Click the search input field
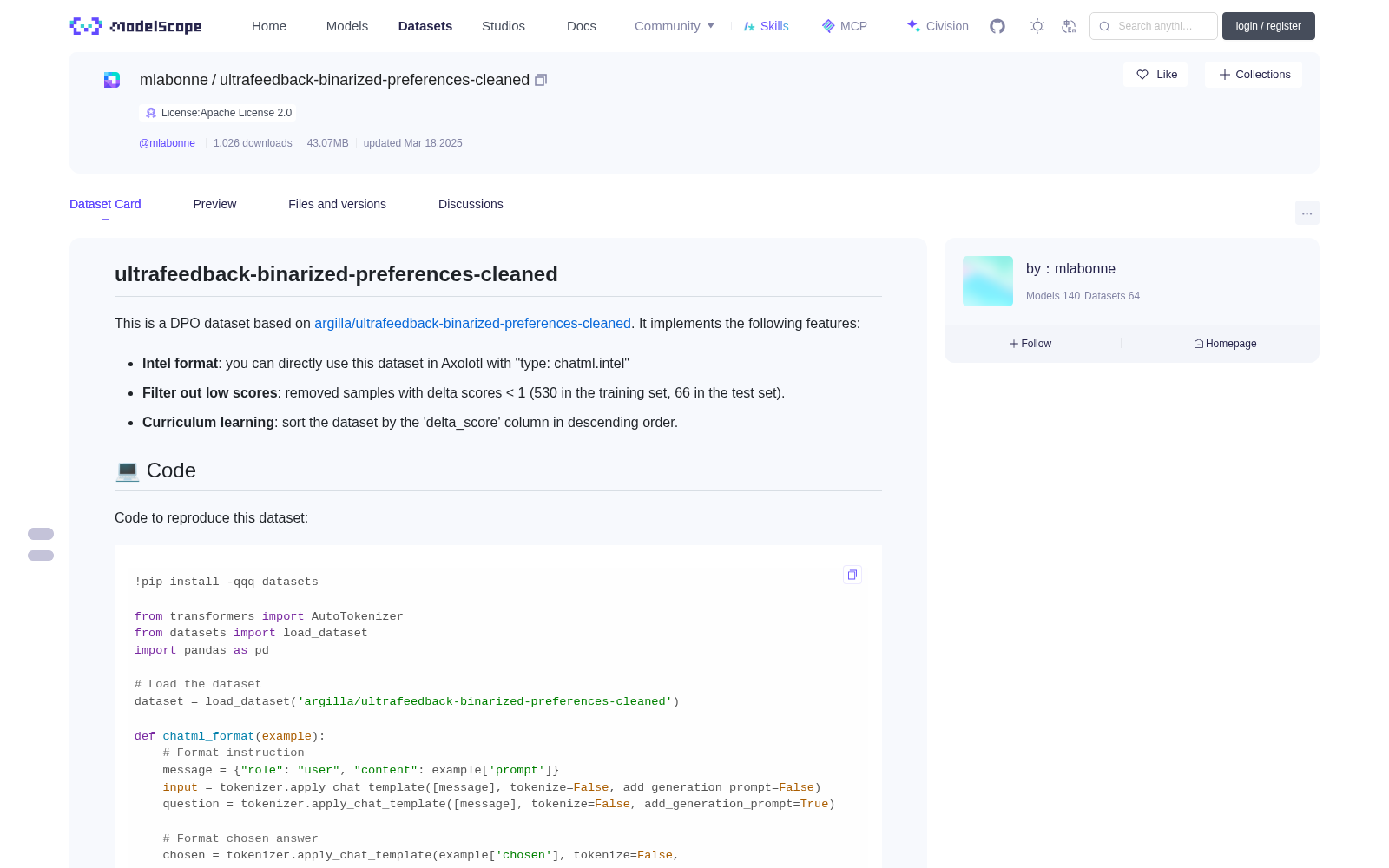The image size is (1389, 868). coord(1154,26)
